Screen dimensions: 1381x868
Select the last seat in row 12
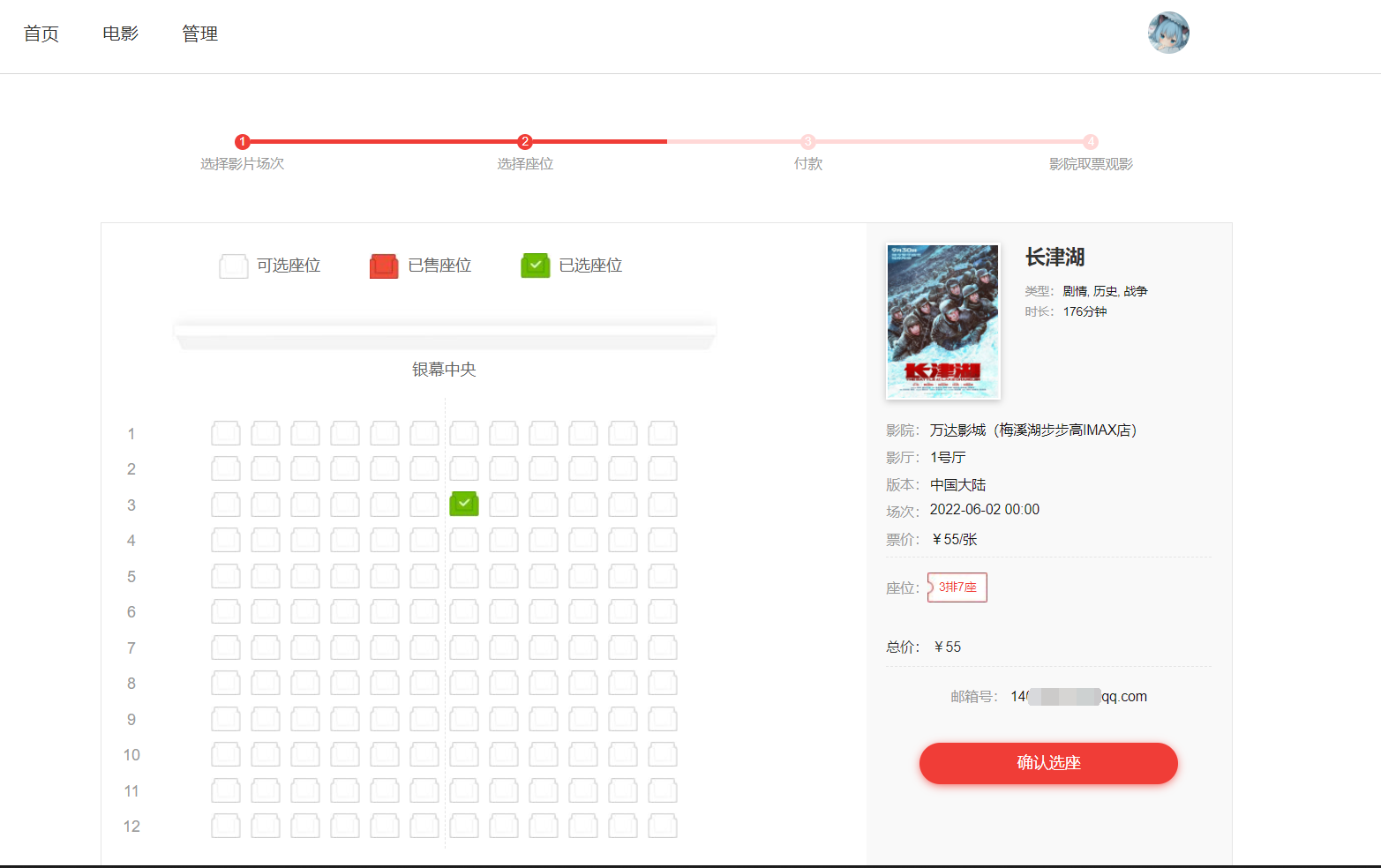[x=662, y=826]
